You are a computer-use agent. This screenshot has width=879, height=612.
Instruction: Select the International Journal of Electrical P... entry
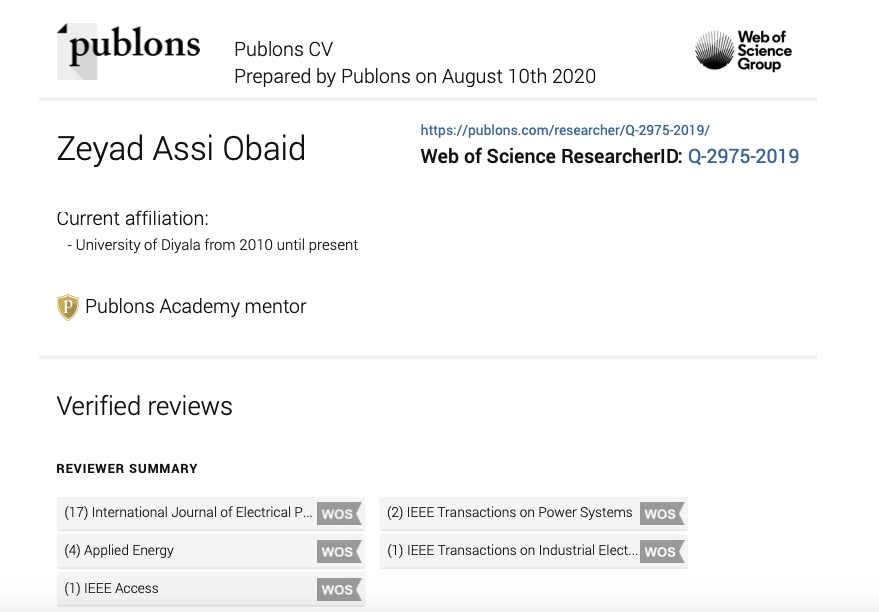point(211,513)
